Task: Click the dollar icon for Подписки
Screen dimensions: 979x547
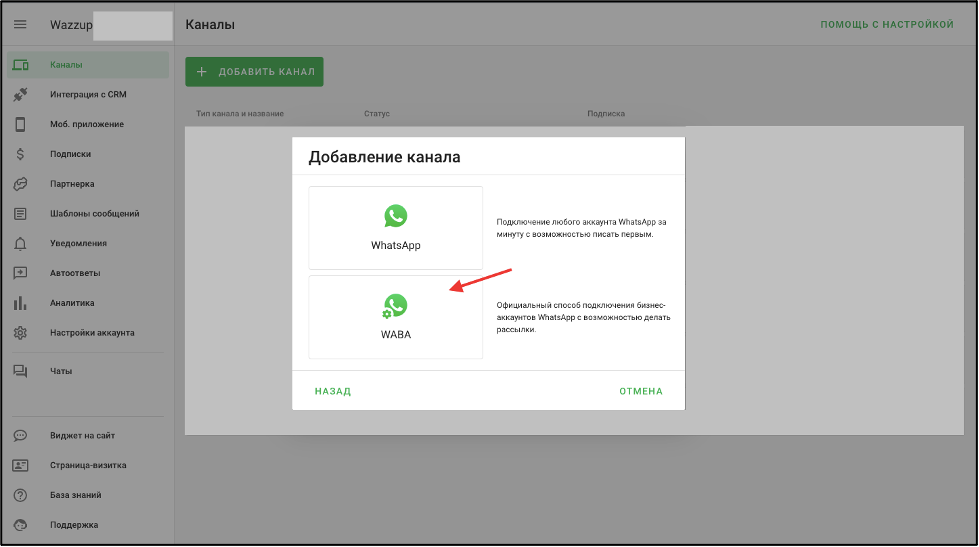Action: coord(20,154)
